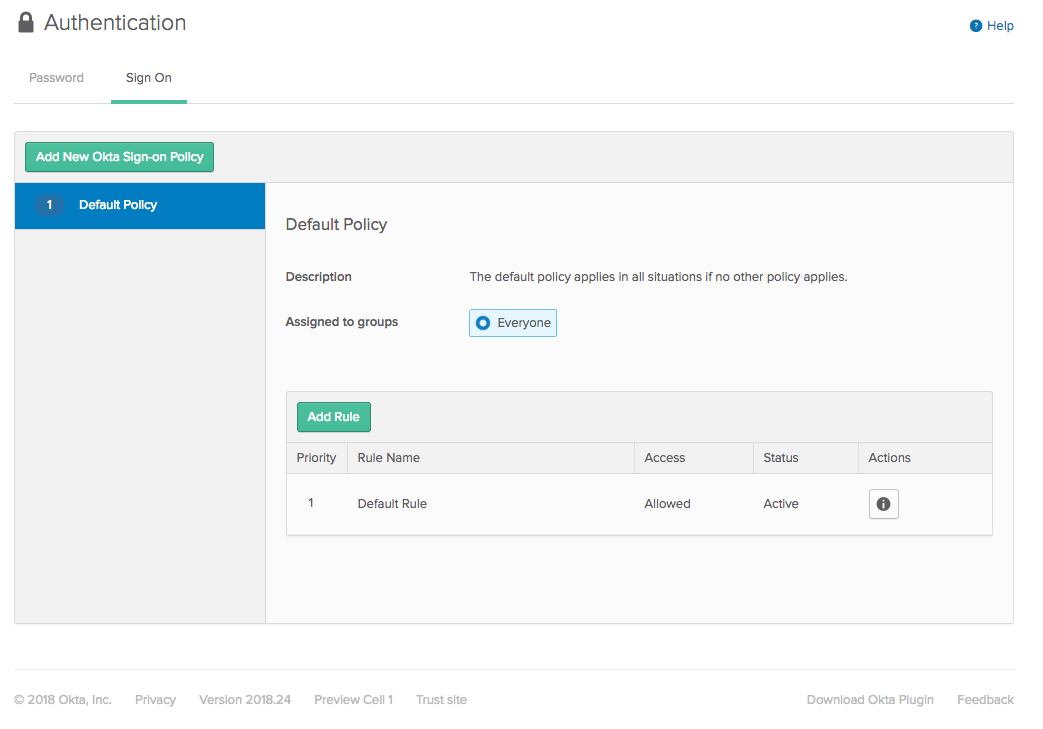The height and width of the screenshot is (729, 1043).
Task: Open the Privacy footer link
Action: pyautogui.click(x=155, y=700)
